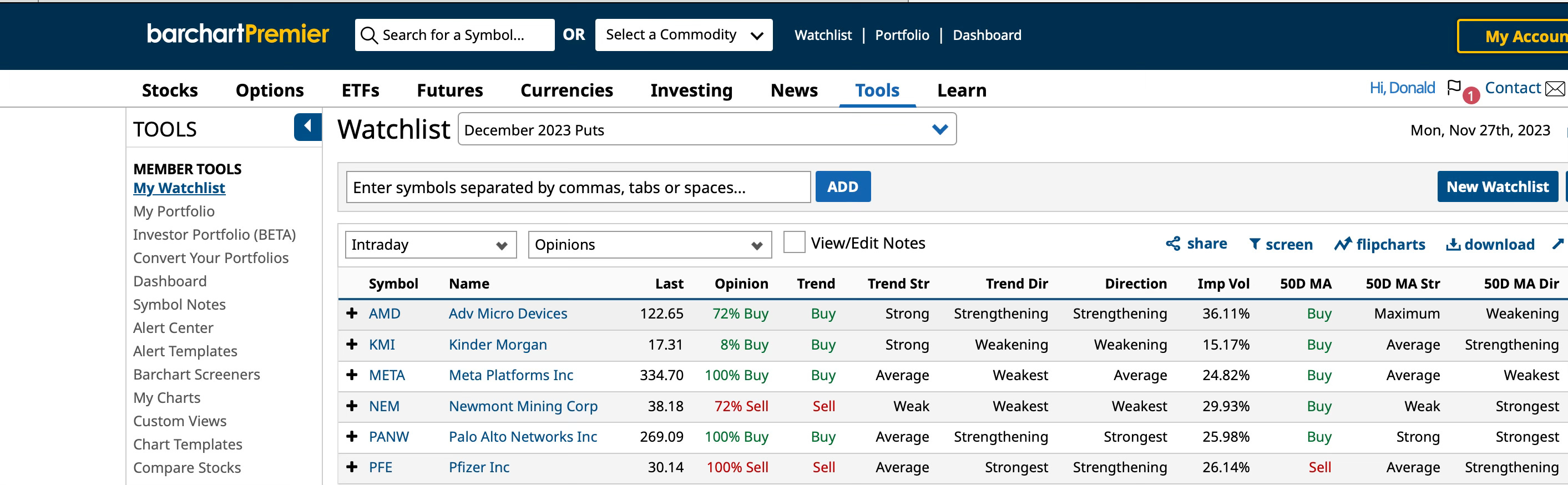Open My Charts
Screen dimensions: 1568x485
pos(167,397)
